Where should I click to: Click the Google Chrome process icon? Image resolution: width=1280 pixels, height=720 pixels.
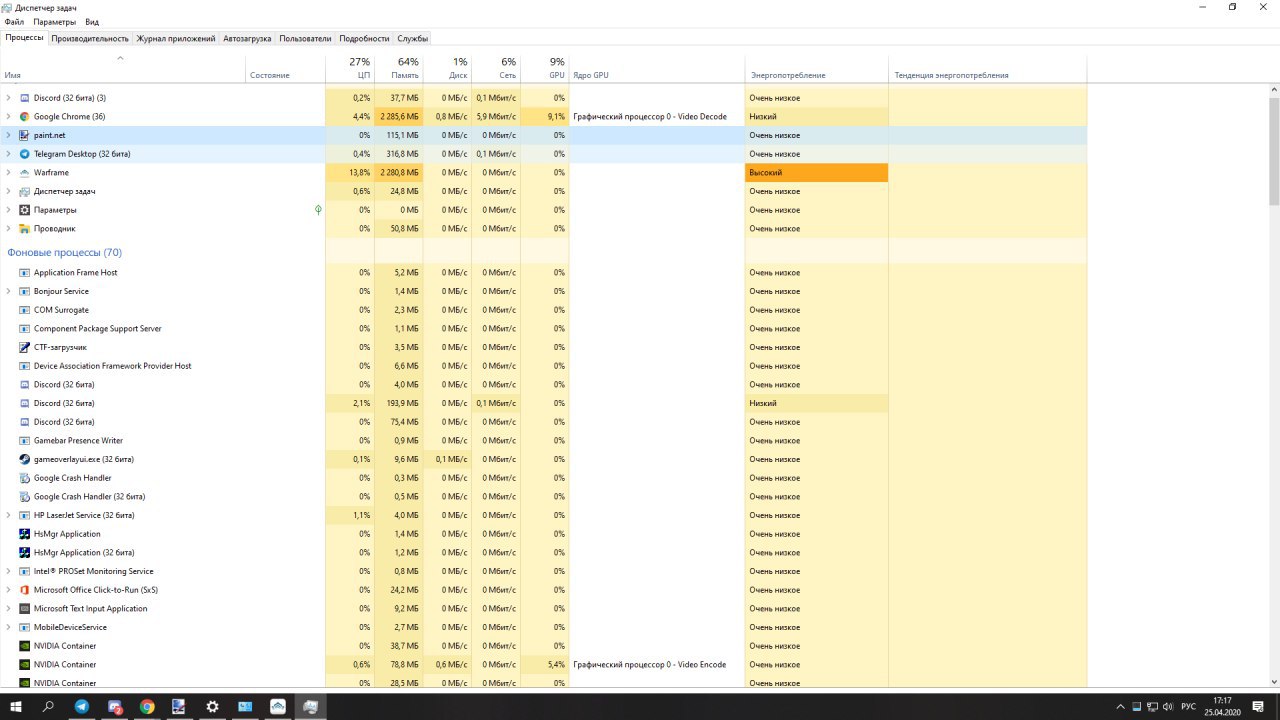tap(25, 117)
